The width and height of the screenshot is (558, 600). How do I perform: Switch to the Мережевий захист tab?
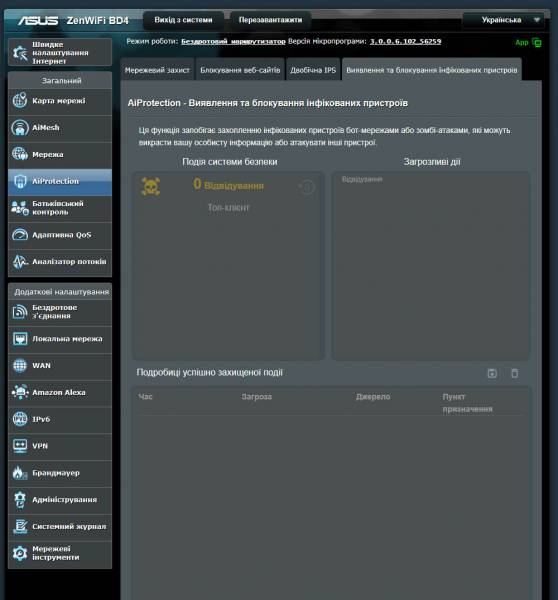tap(157, 70)
